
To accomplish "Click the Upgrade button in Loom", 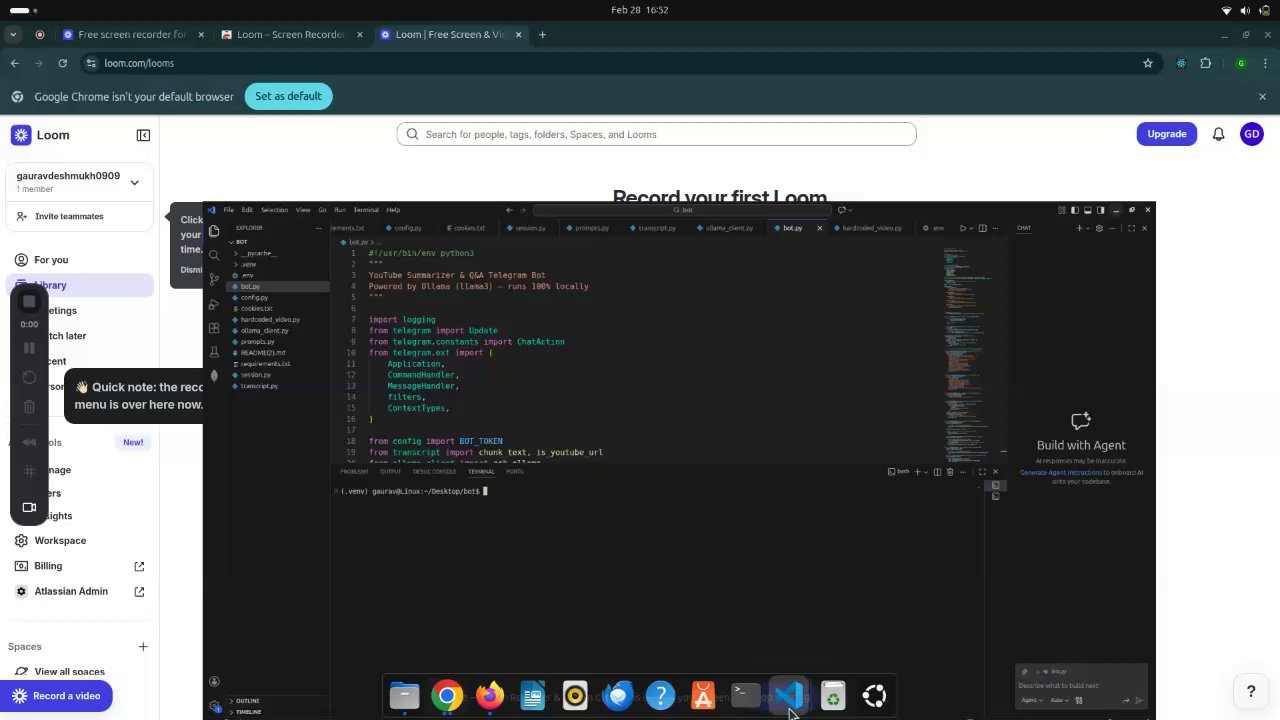I will point(1166,134).
